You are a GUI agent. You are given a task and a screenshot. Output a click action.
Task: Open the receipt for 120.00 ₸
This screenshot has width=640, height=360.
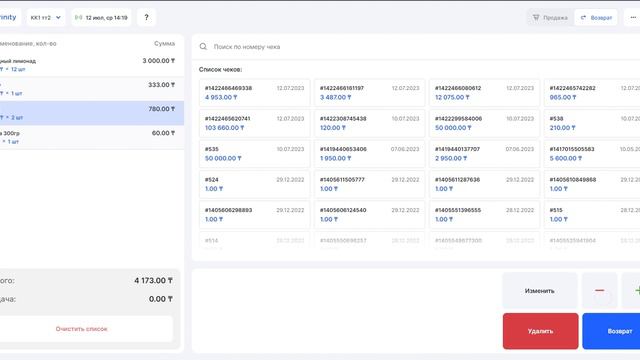pos(370,123)
